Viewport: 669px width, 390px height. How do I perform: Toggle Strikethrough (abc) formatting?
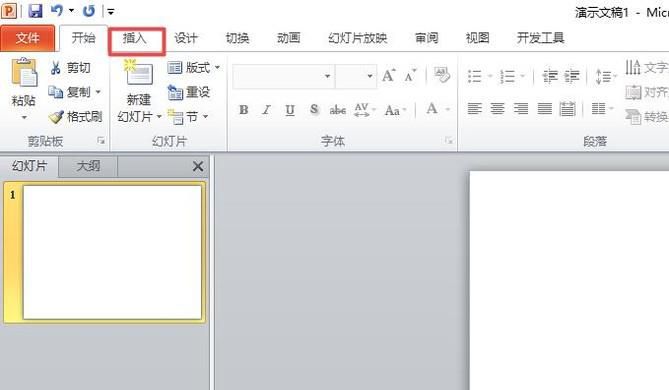coord(337,110)
